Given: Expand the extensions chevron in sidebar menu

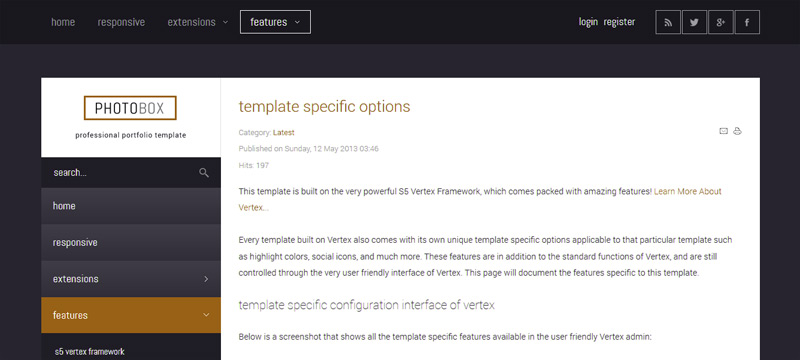Looking at the screenshot, I should pos(206,279).
